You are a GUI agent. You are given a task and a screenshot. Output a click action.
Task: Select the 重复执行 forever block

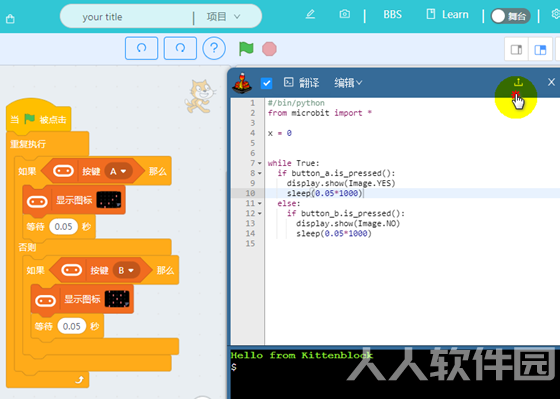tap(28, 144)
